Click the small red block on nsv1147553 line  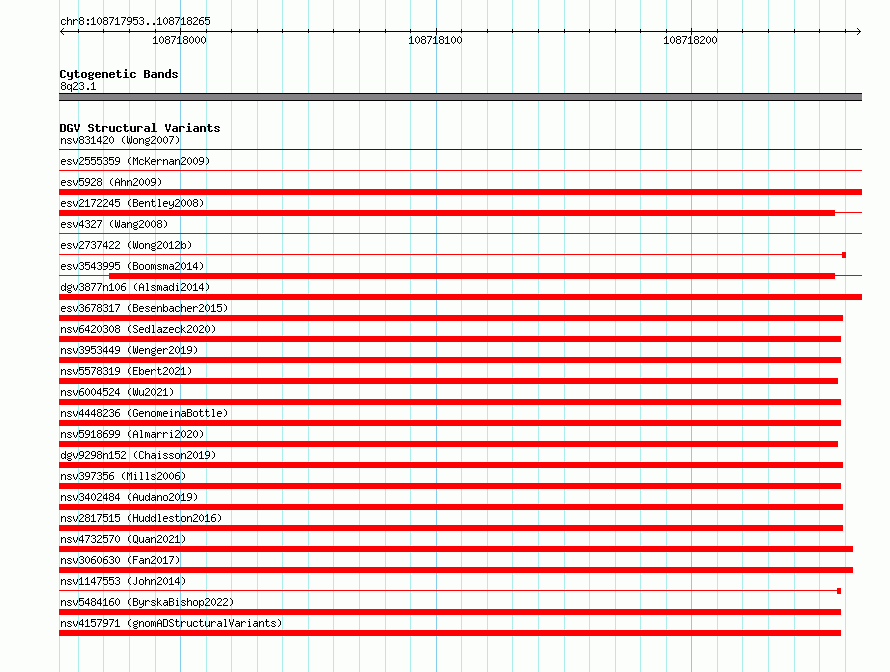coord(839,591)
